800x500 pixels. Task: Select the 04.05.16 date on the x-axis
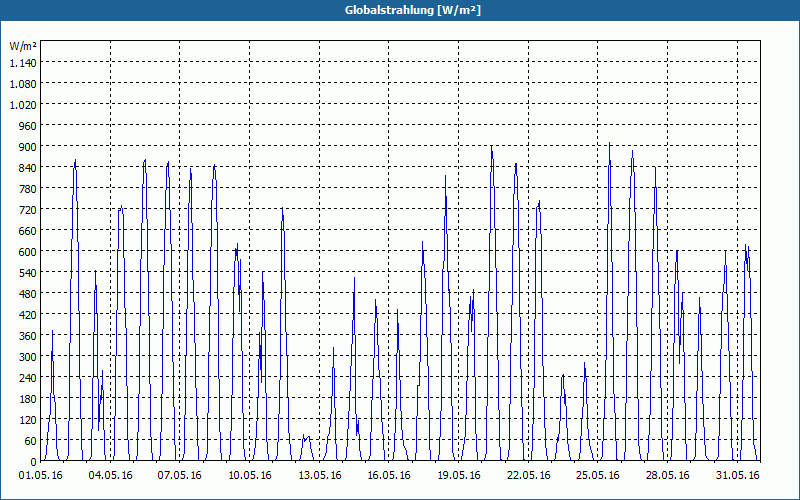click(110, 476)
